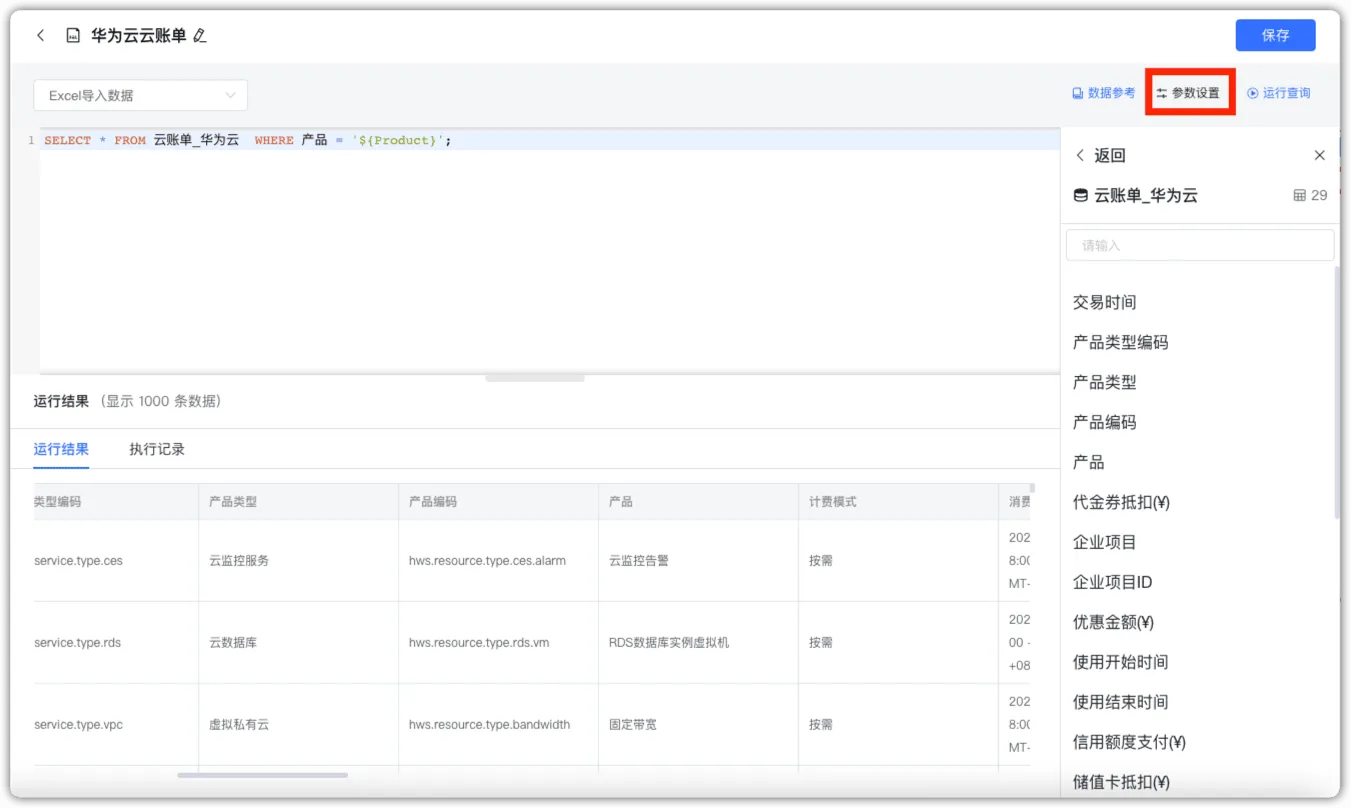Select 产品 in the side field list
This screenshot has width=1351, height=808.
pyautogui.click(x=1088, y=462)
